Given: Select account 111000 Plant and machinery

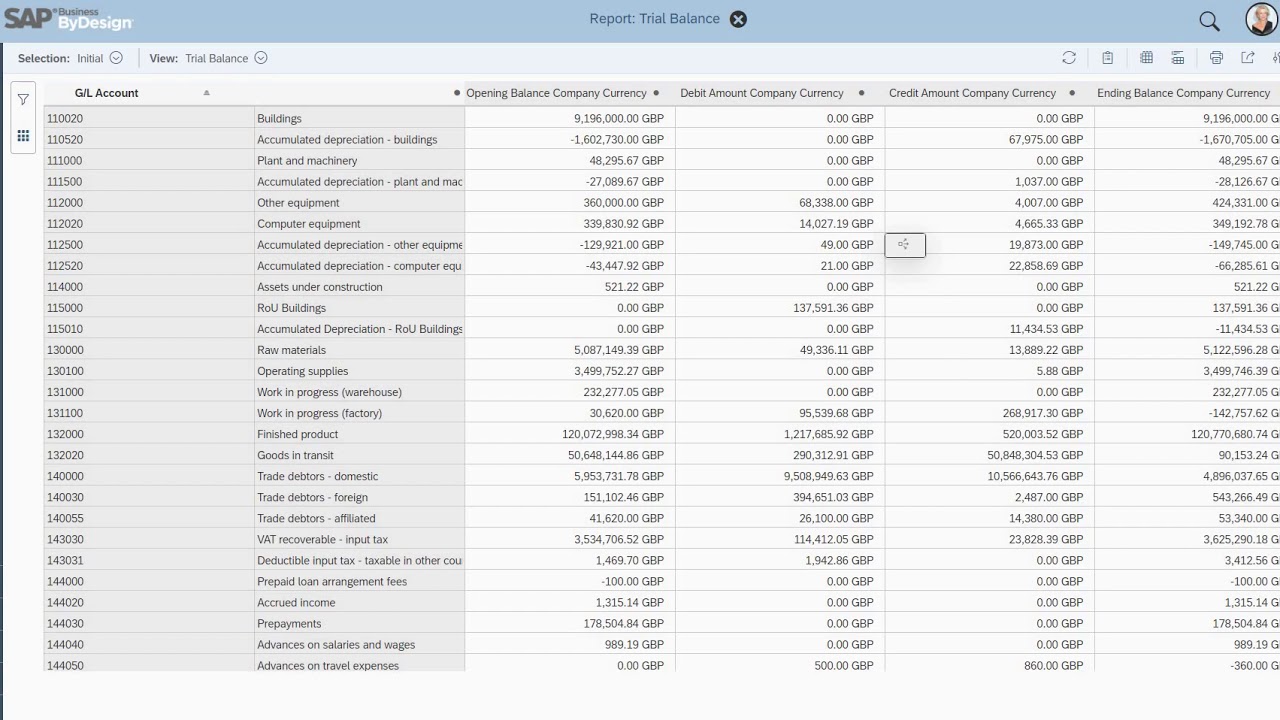Looking at the screenshot, I should 307,160.
